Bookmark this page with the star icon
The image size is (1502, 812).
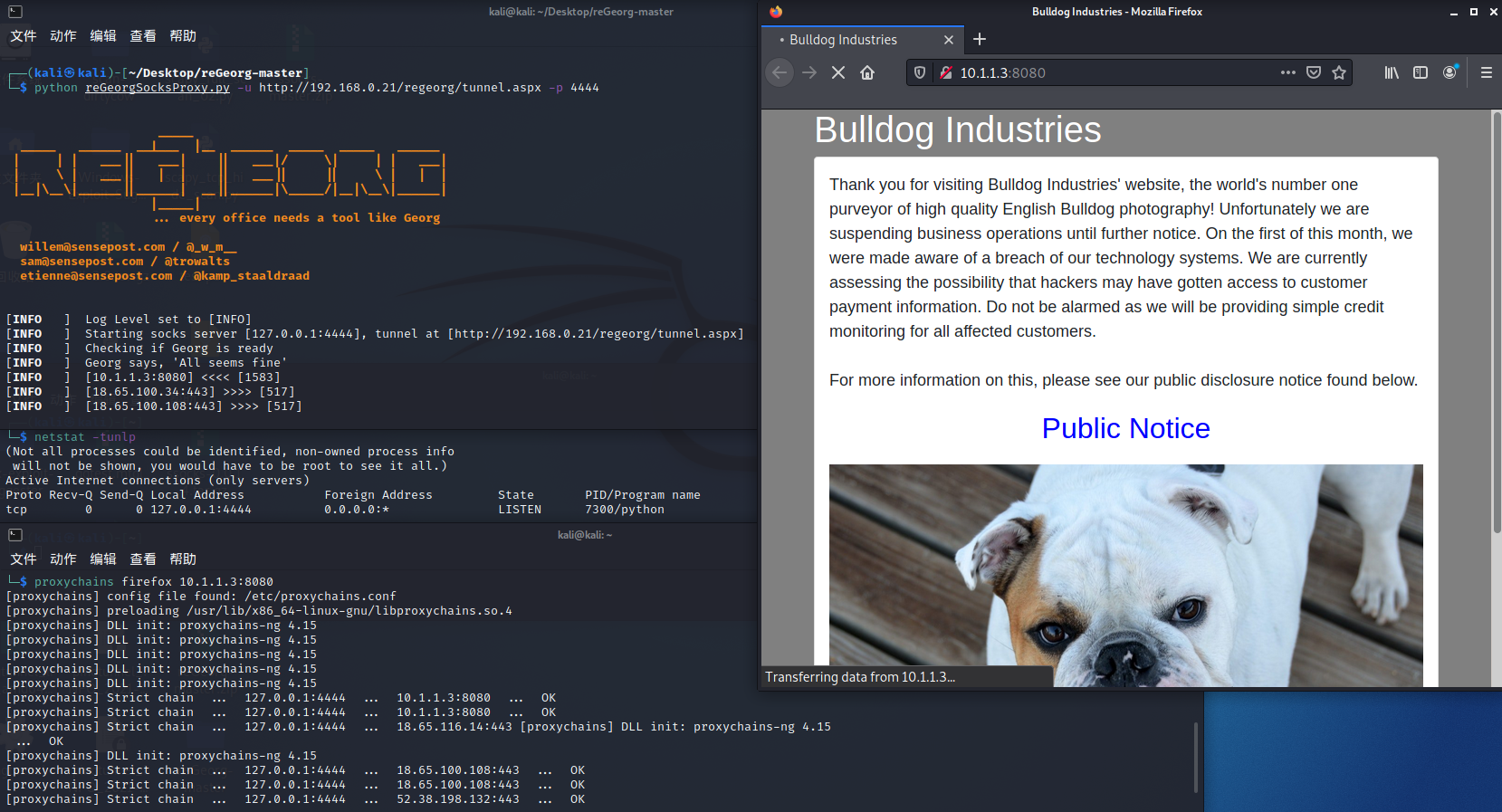click(x=1339, y=72)
